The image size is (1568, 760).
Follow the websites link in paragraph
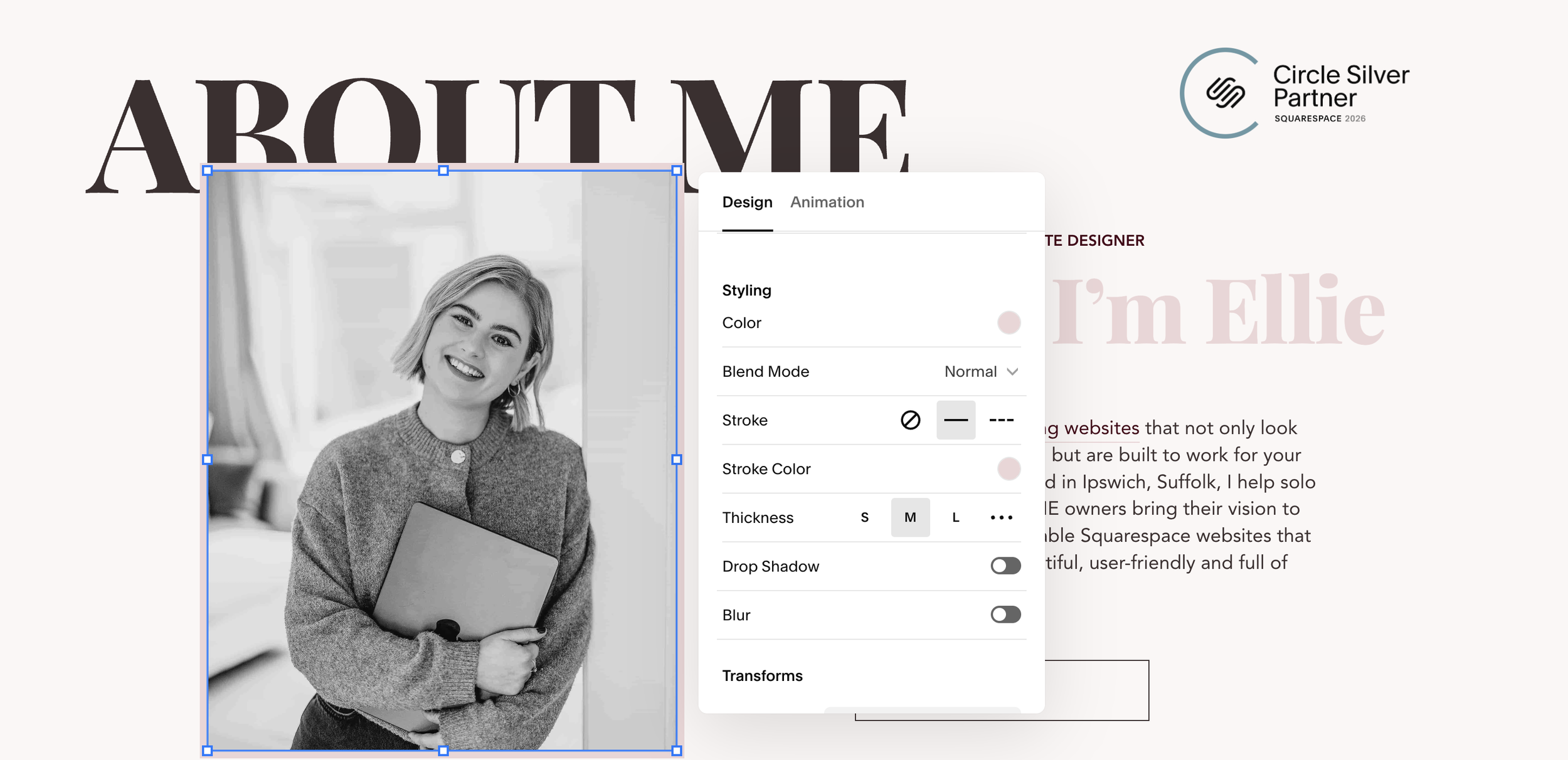[x=1101, y=428]
